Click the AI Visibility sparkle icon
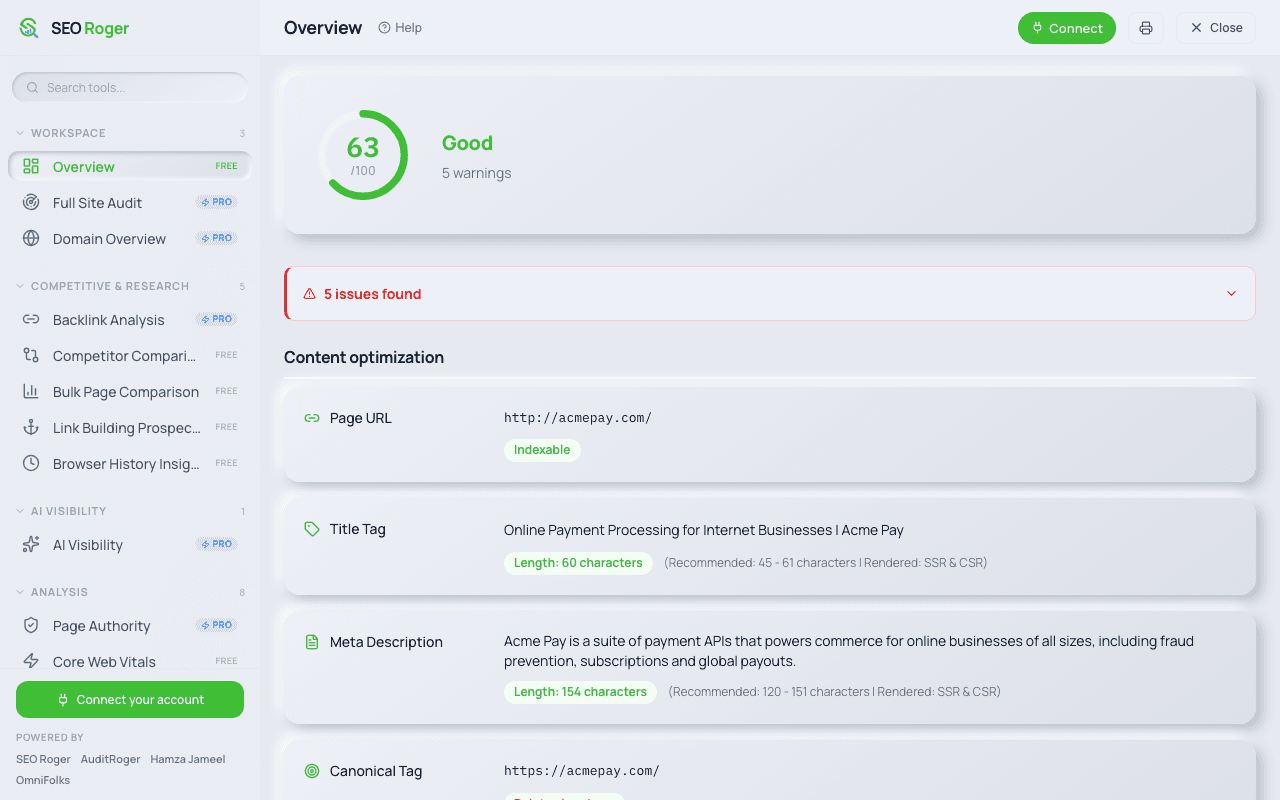Viewport: 1280px width, 800px height. click(31, 544)
